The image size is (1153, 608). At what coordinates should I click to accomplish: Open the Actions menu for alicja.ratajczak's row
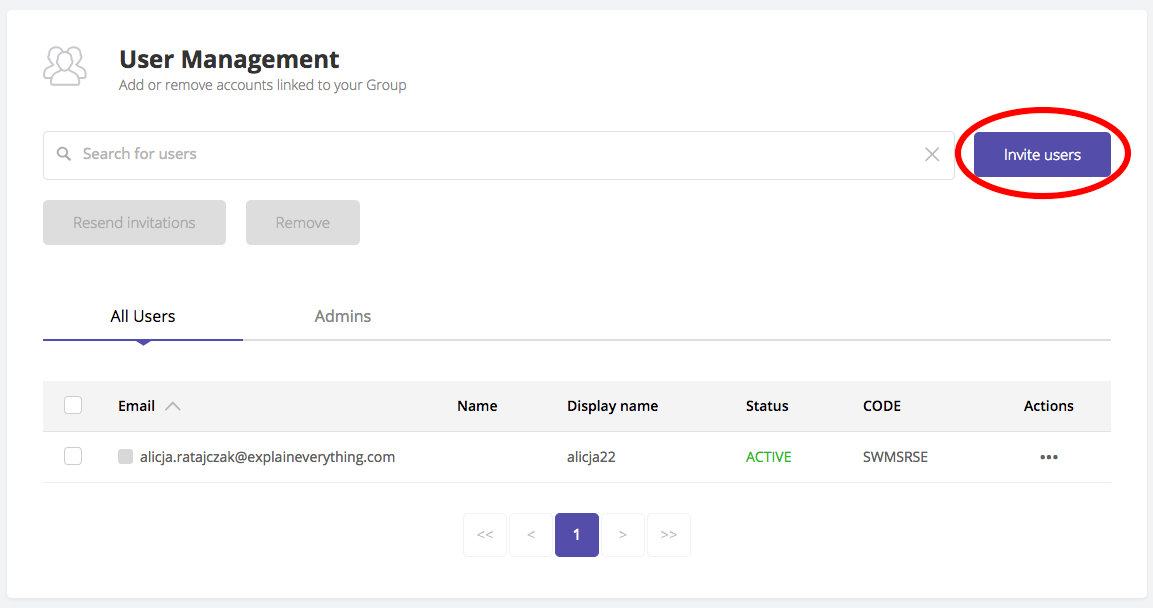1048,456
